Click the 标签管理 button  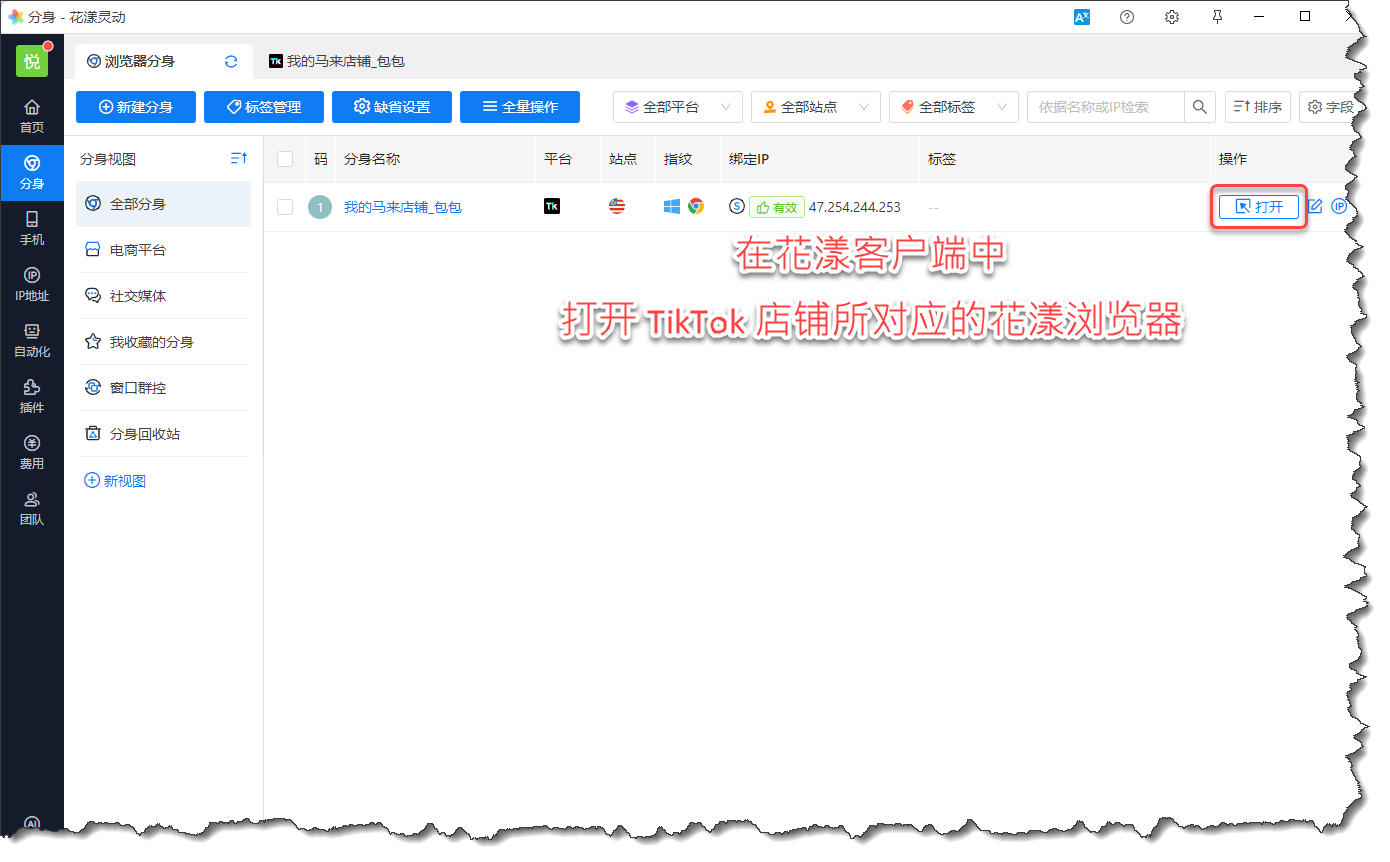pyautogui.click(x=264, y=107)
